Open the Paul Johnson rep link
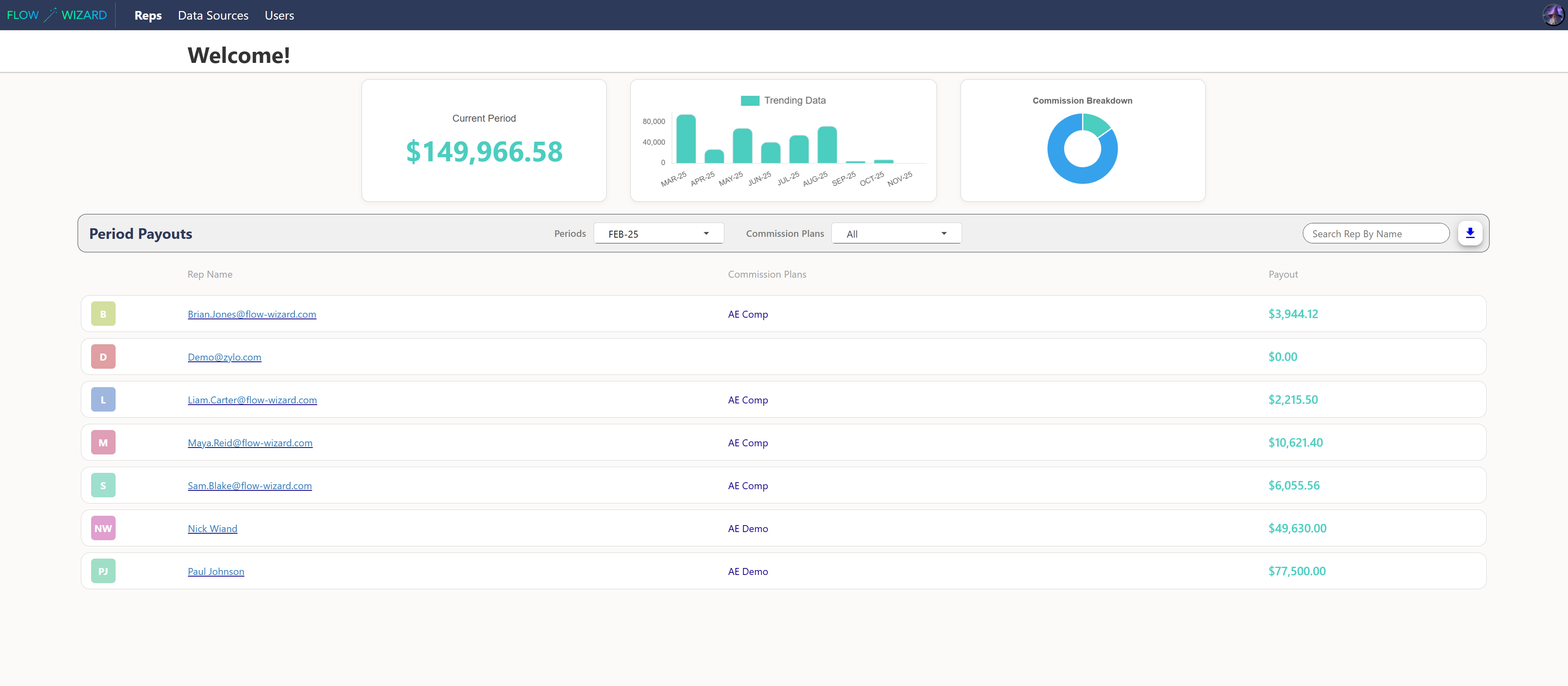This screenshot has width=1568, height=686. [215, 572]
